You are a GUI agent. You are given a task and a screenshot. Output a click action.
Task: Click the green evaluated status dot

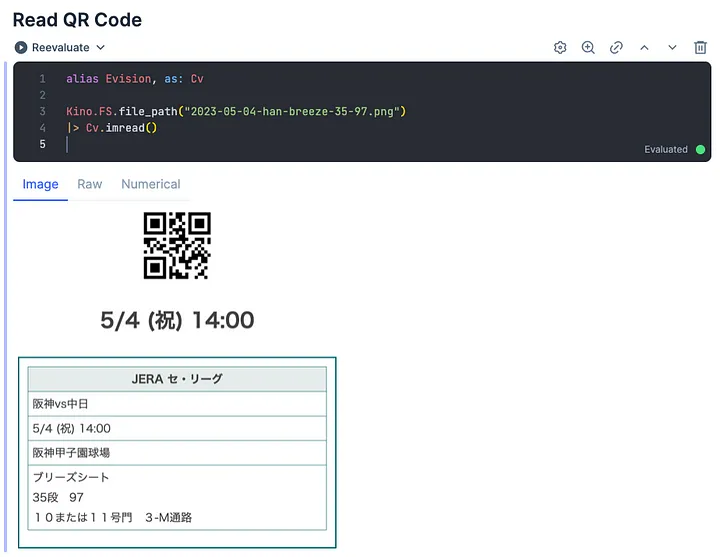(700, 149)
